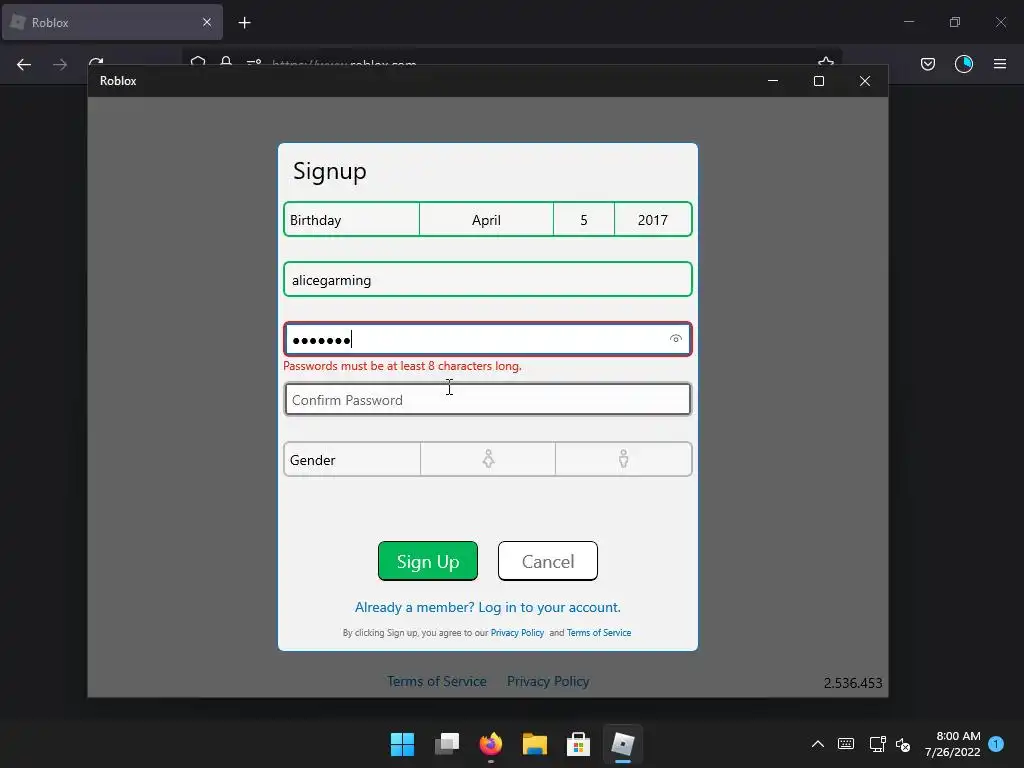Open the Windows Start menu
The width and height of the screenshot is (1024, 768).
[x=402, y=744]
